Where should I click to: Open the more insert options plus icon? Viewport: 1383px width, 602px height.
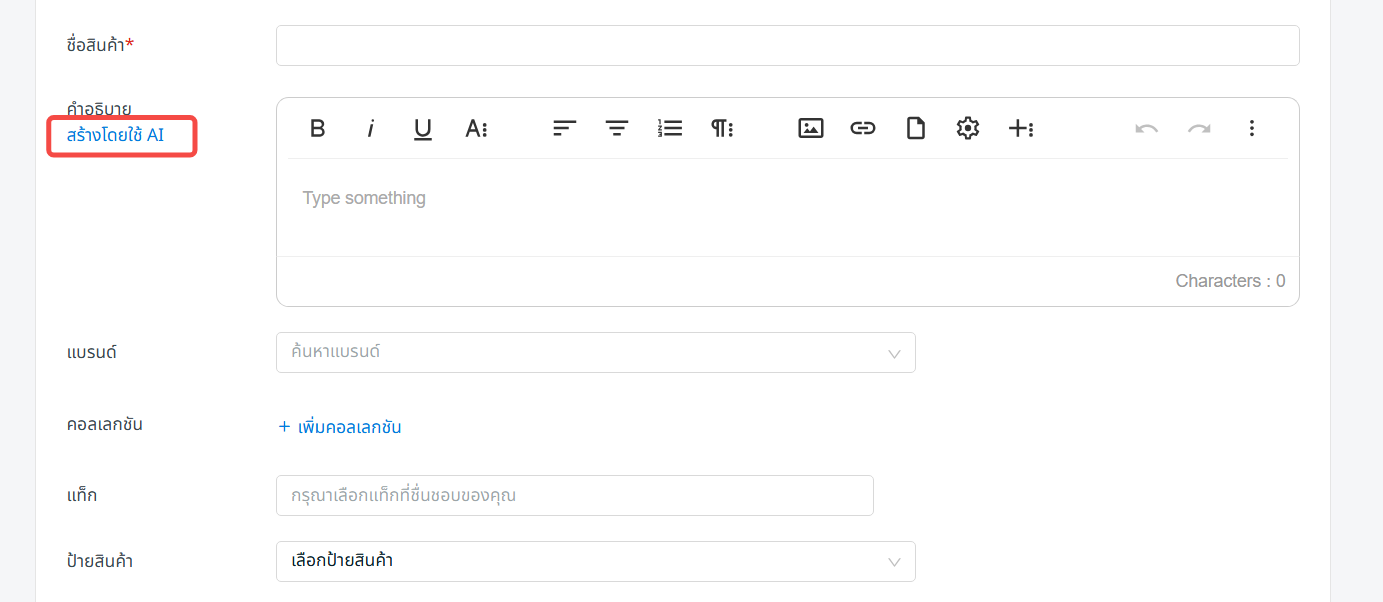point(1020,128)
